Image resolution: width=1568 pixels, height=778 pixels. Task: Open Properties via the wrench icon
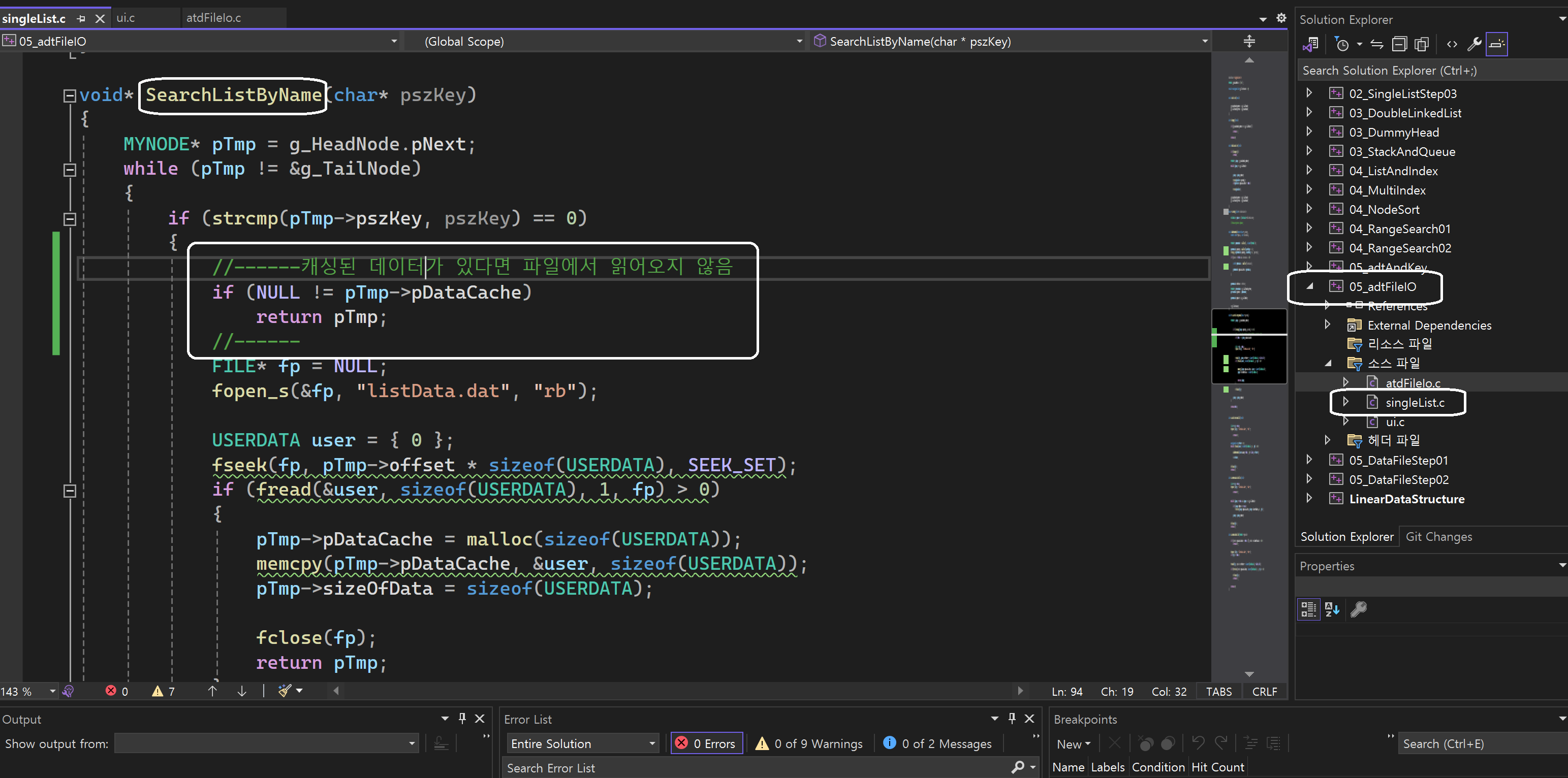coord(1473,44)
